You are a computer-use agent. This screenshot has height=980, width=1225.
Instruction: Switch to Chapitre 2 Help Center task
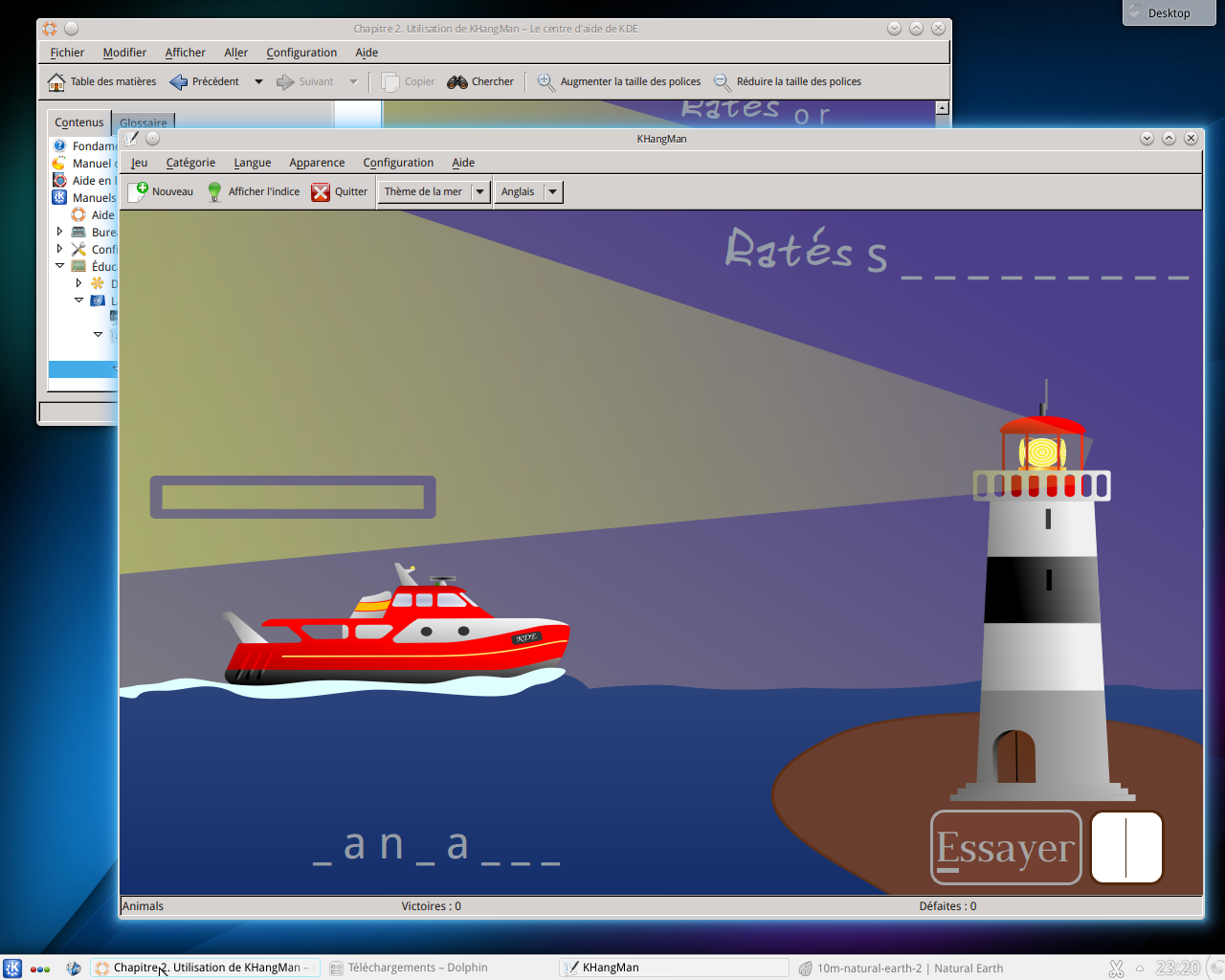click(206, 968)
